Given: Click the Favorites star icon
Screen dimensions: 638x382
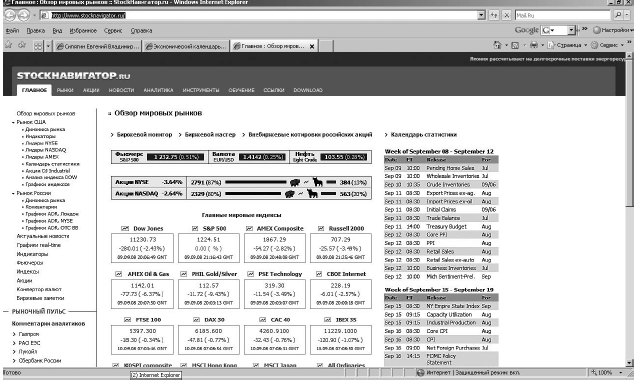Looking at the screenshot, I should pos(9,45).
